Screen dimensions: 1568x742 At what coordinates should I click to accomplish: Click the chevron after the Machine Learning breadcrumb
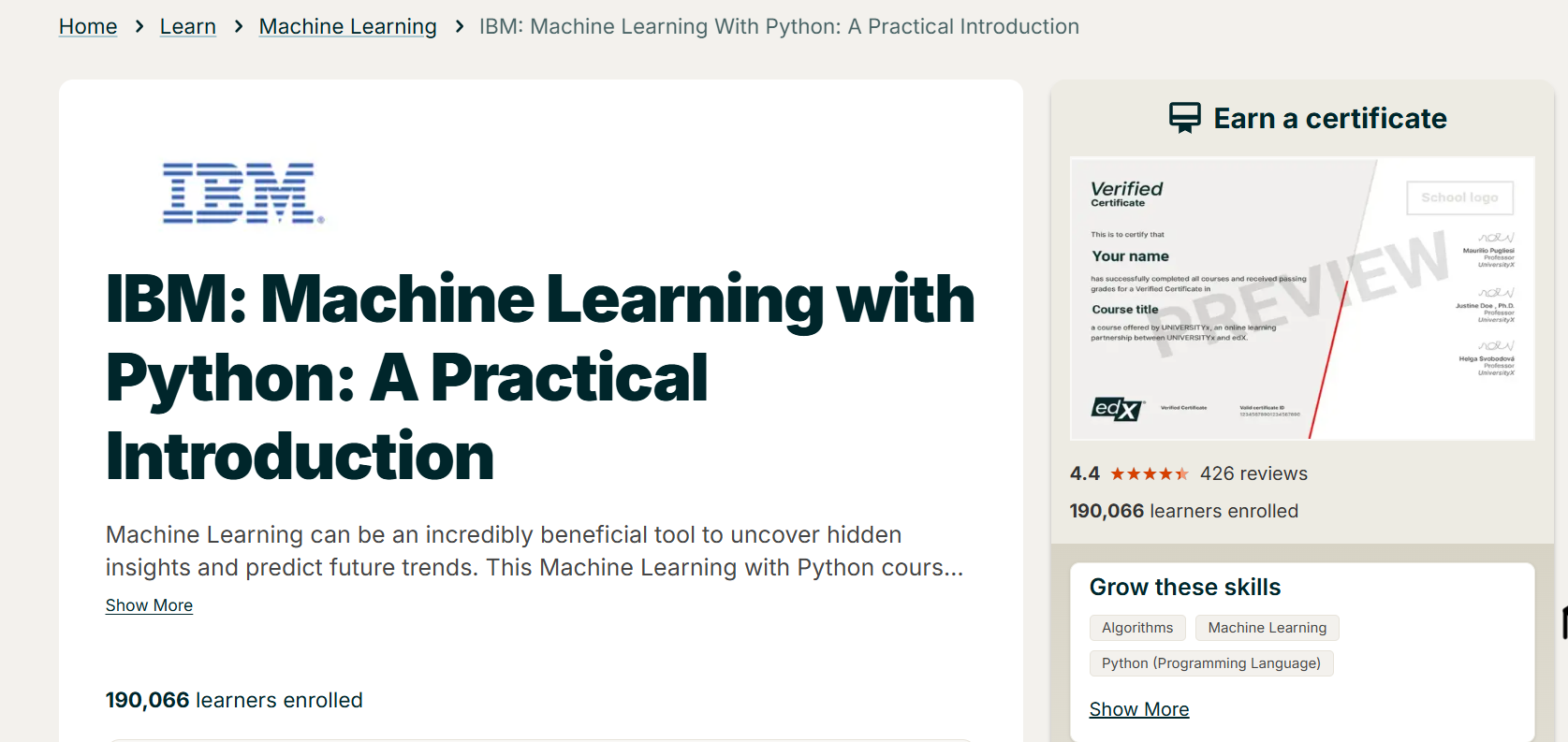pyautogui.click(x=460, y=26)
